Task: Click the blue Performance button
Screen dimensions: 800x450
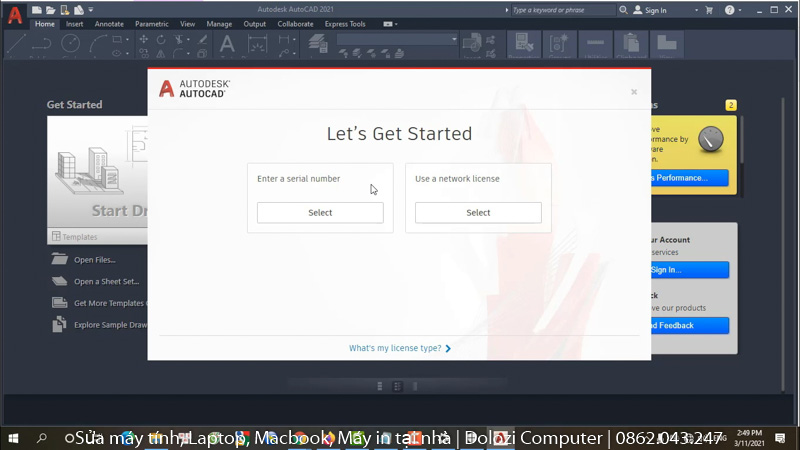Action: pyautogui.click(x=690, y=178)
